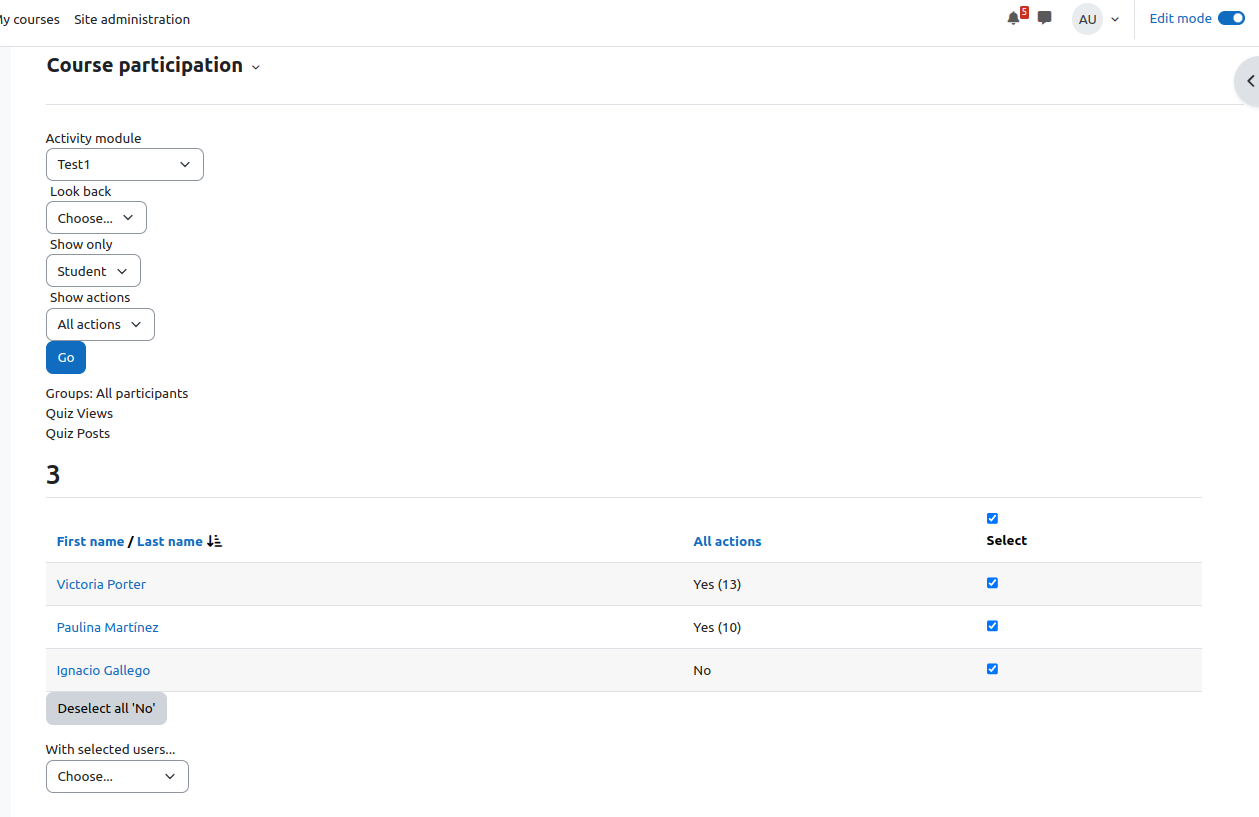Open the With selected users dropdown
Screen dimensions: 1259x817
coord(117,776)
